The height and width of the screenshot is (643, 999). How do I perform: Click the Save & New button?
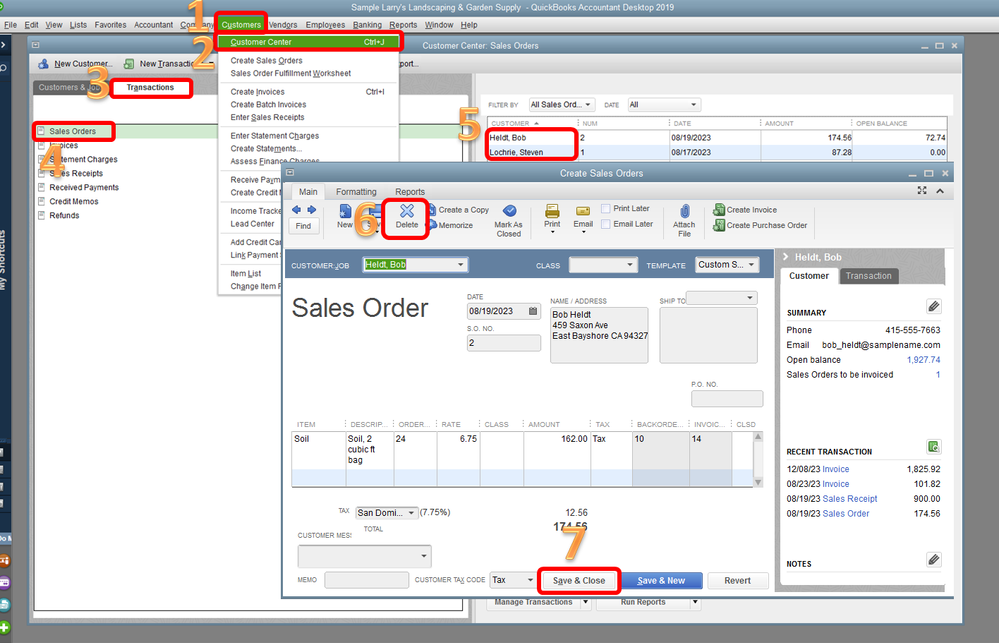[x=661, y=581]
